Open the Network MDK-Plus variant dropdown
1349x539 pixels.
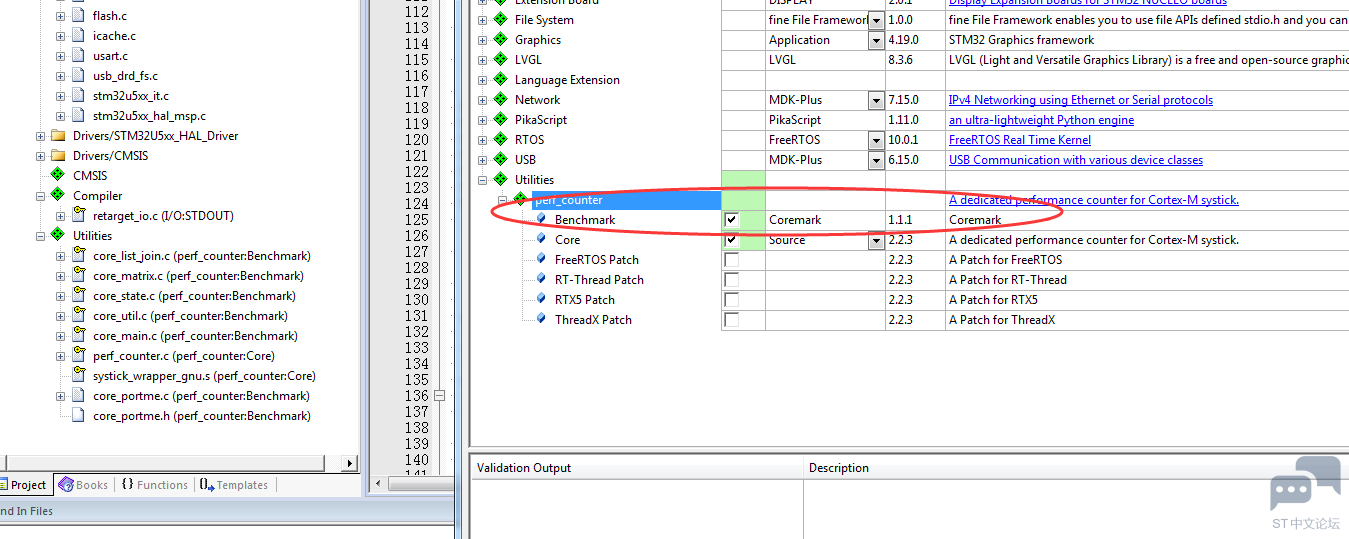[876, 100]
